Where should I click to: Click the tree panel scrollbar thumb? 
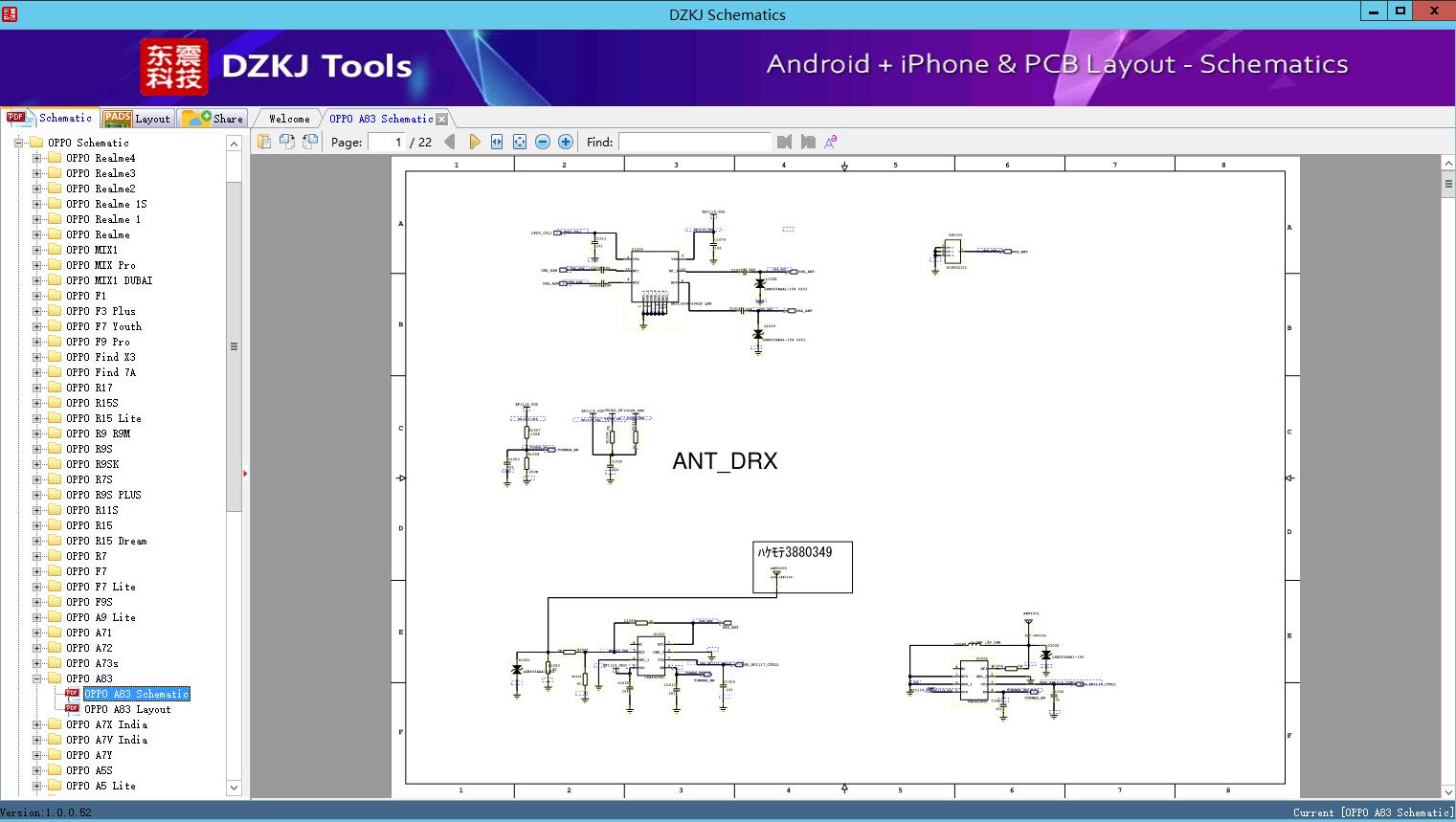point(234,346)
